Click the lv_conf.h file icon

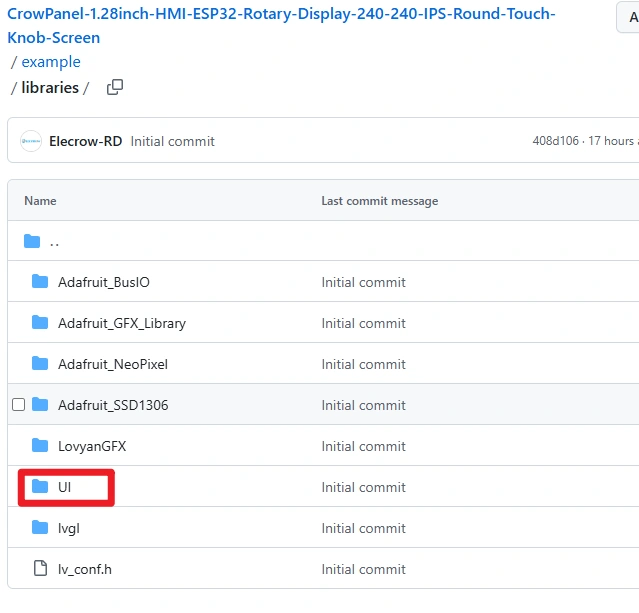click(40, 569)
